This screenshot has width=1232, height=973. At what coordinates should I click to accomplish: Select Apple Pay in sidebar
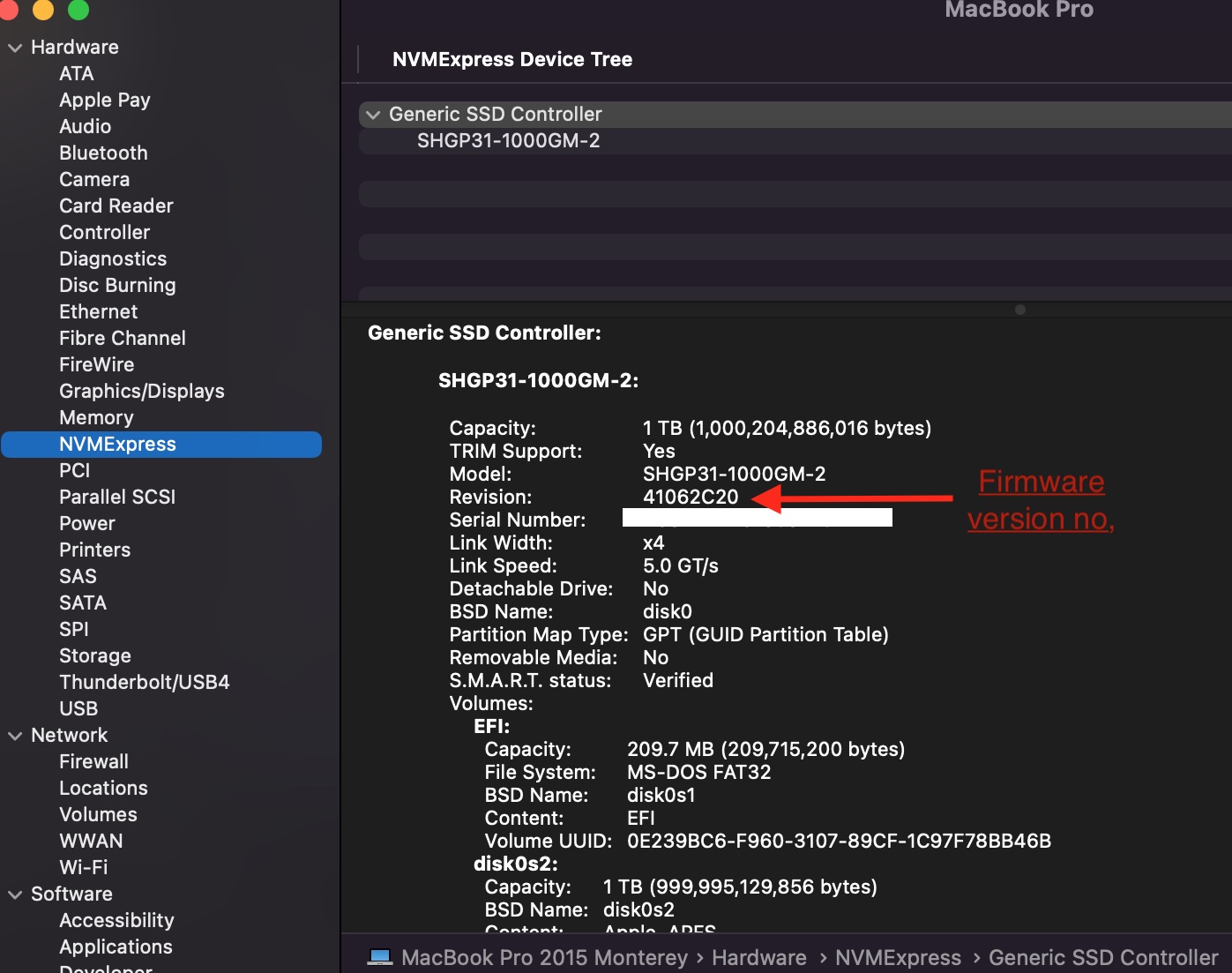pyautogui.click(x=105, y=101)
